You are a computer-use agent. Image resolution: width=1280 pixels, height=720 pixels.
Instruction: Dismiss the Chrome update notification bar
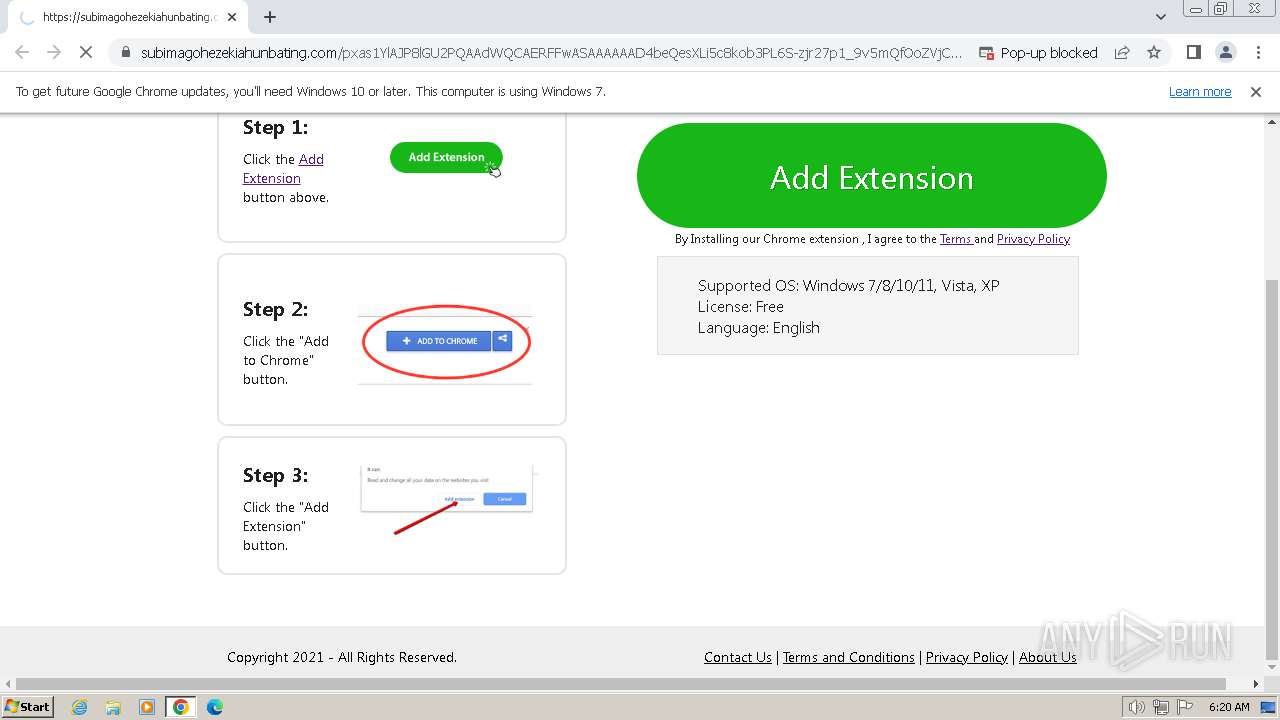point(1256,91)
